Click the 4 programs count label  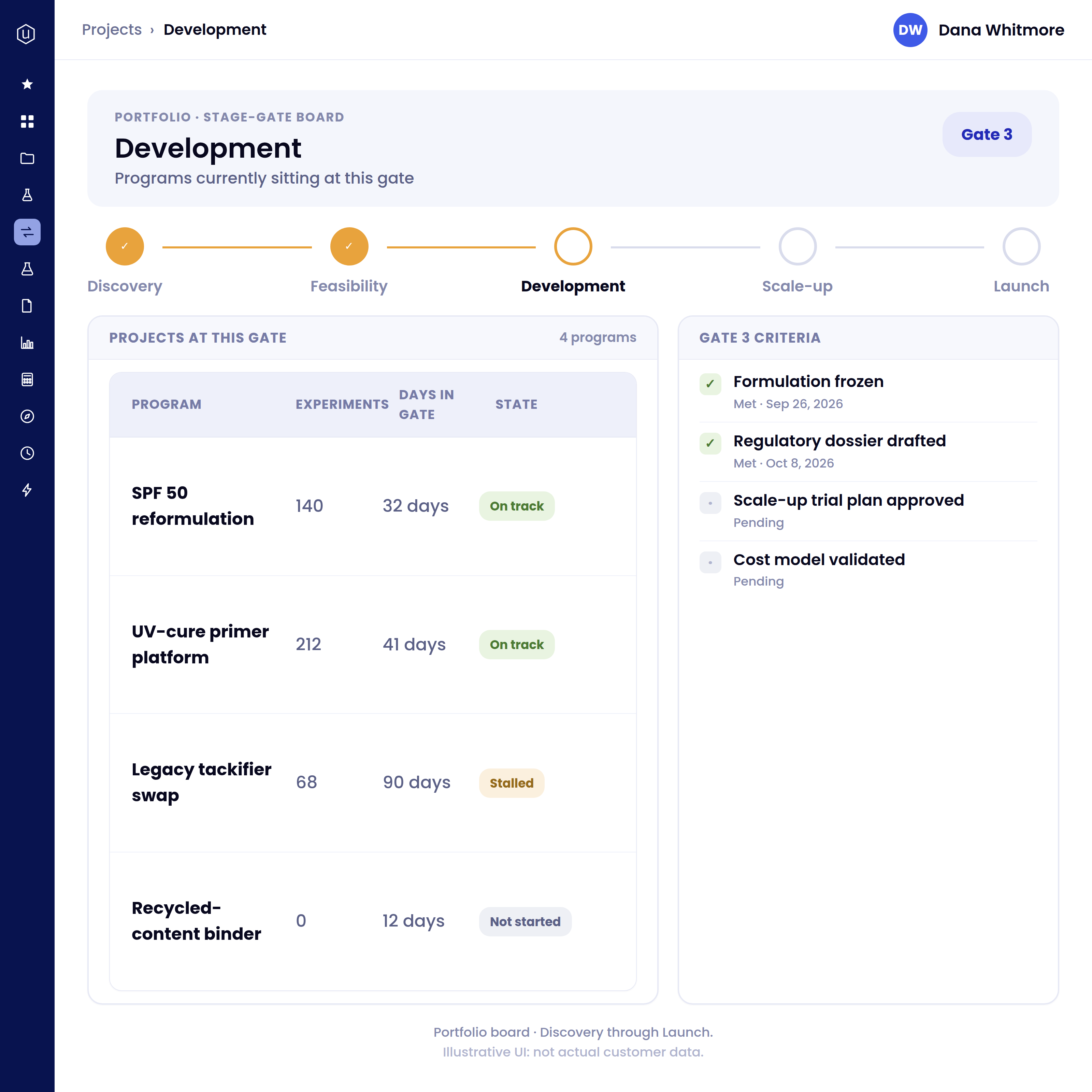pos(598,337)
